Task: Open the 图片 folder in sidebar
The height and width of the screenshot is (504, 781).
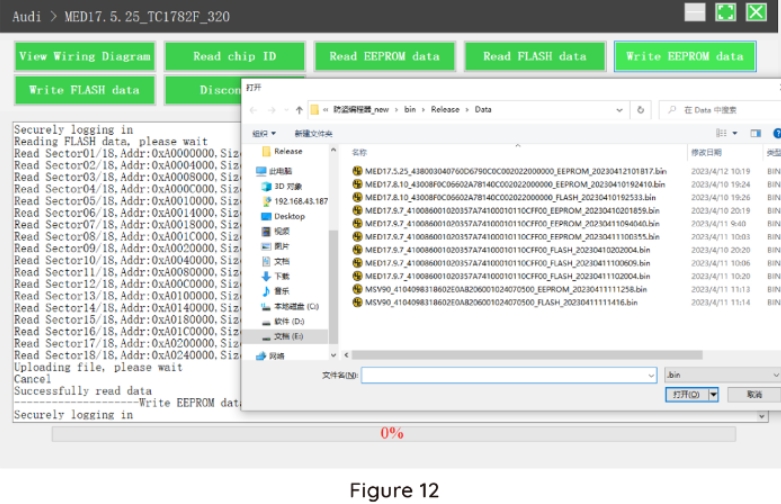Action: [275, 246]
